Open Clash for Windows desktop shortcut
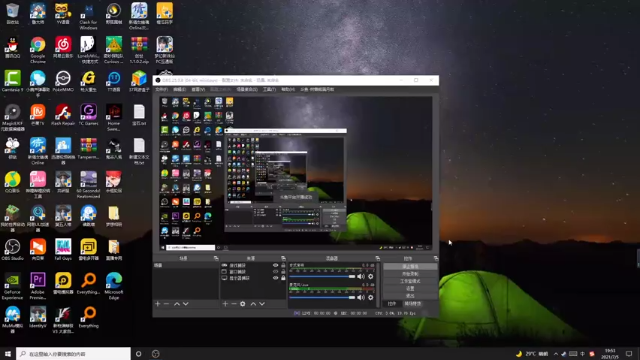640x360 pixels. point(88,16)
